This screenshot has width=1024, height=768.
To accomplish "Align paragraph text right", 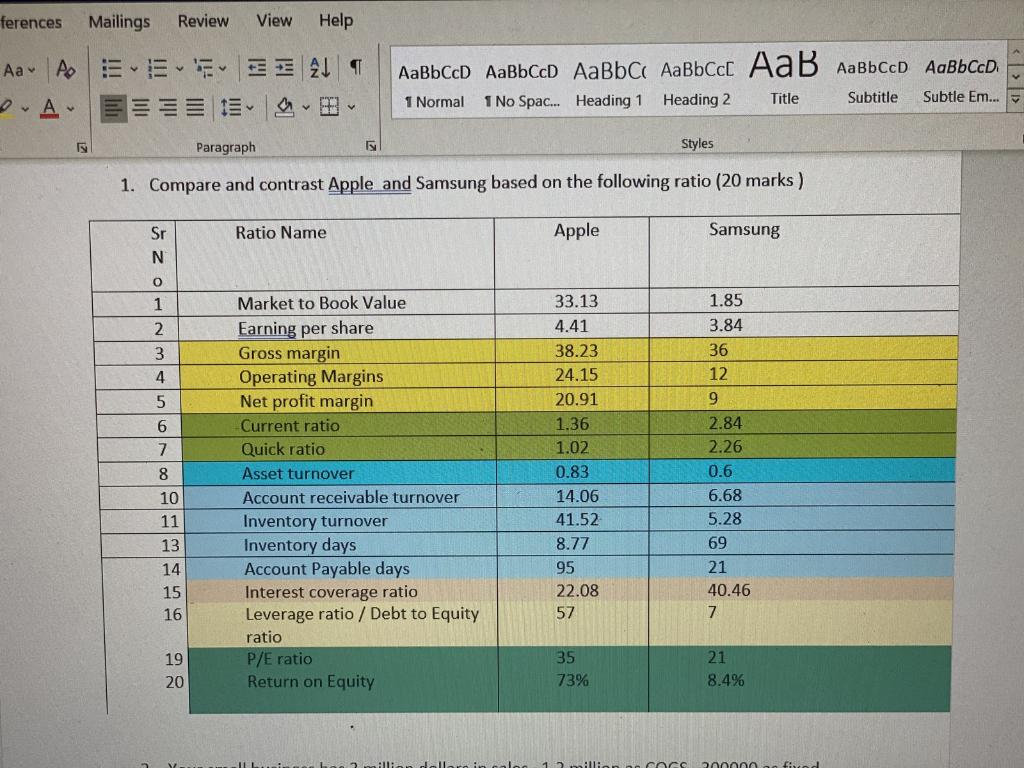I will [x=168, y=107].
